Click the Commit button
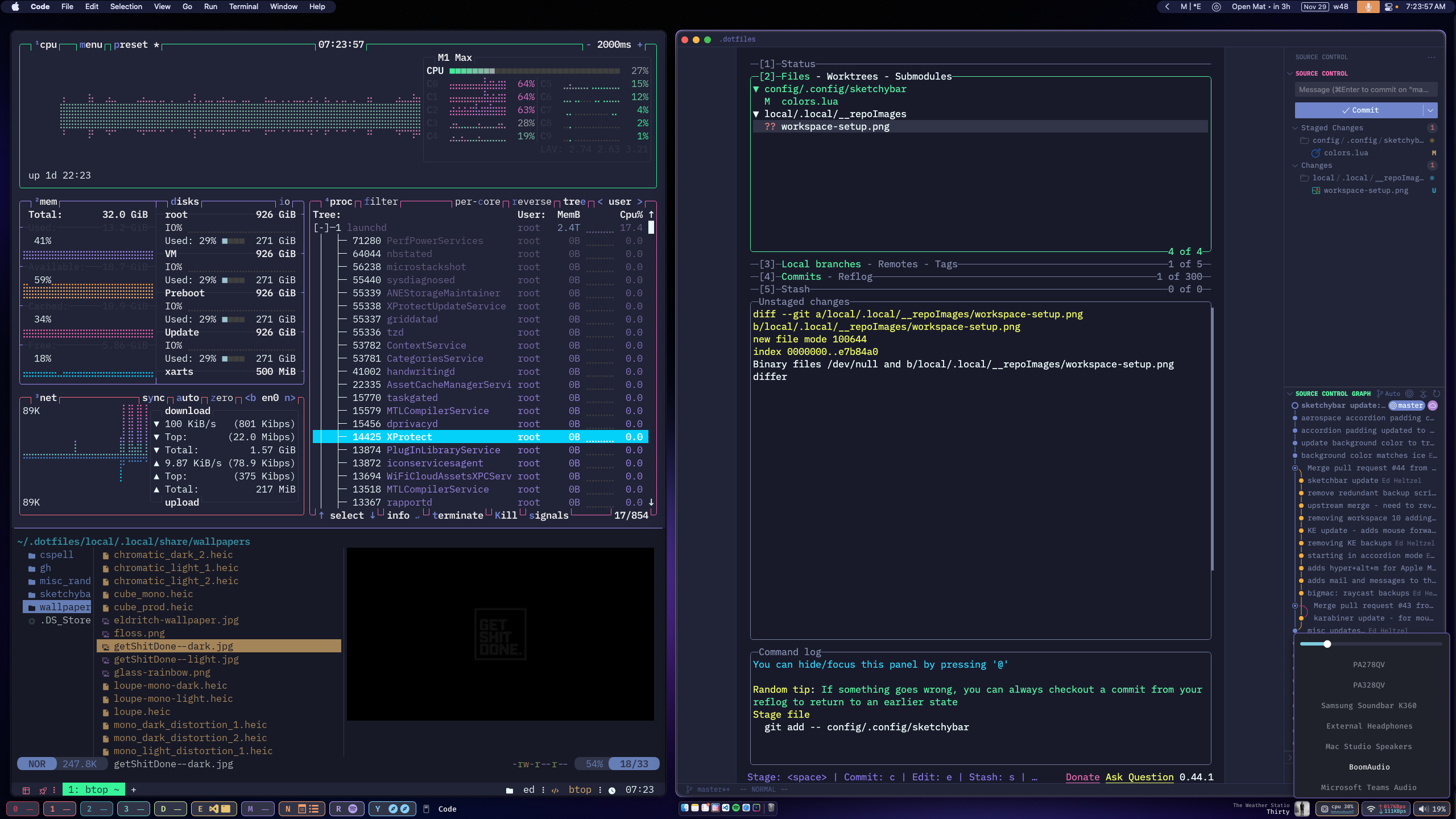Screen dimensions: 1456x819 (1359, 110)
